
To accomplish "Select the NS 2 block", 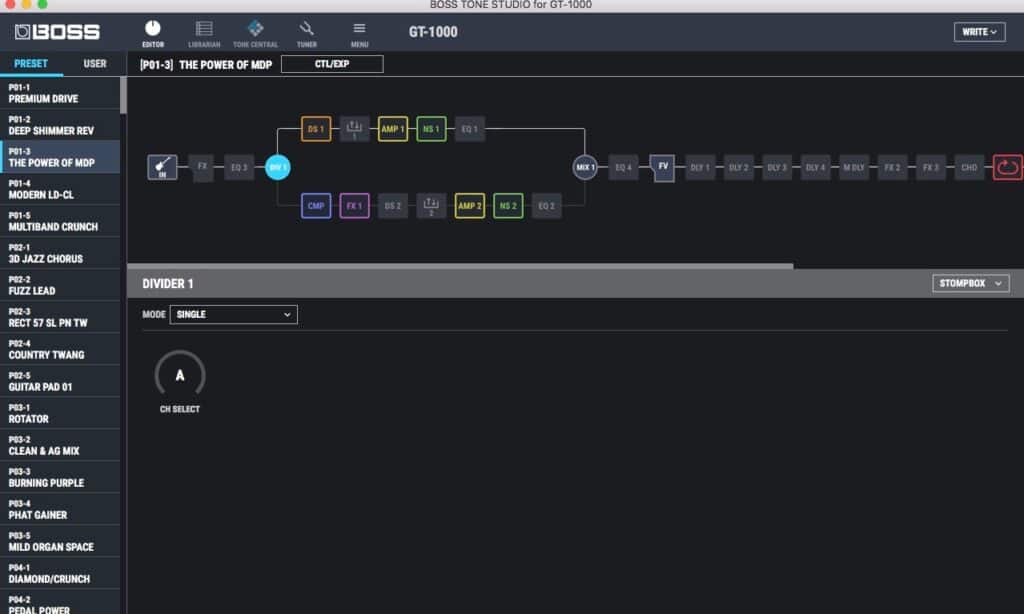I will (x=508, y=206).
